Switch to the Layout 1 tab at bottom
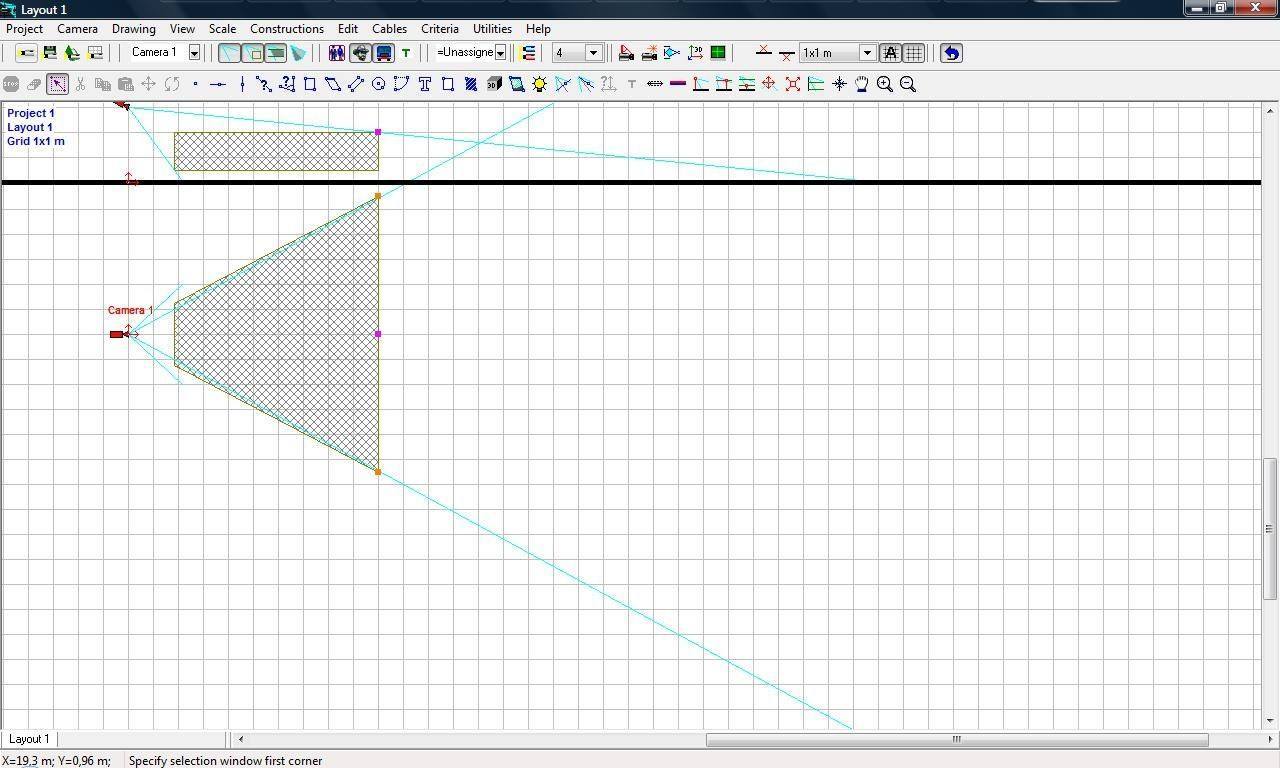The width and height of the screenshot is (1280, 768). pos(29,738)
